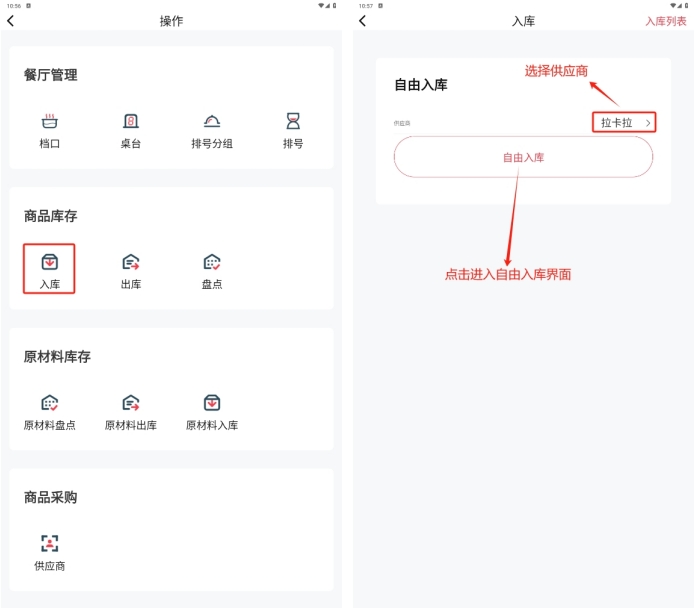Image resolution: width=695 pixels, height=608 pixels.
Task: Open the 入库列表 link
Action: pos(665,21)
